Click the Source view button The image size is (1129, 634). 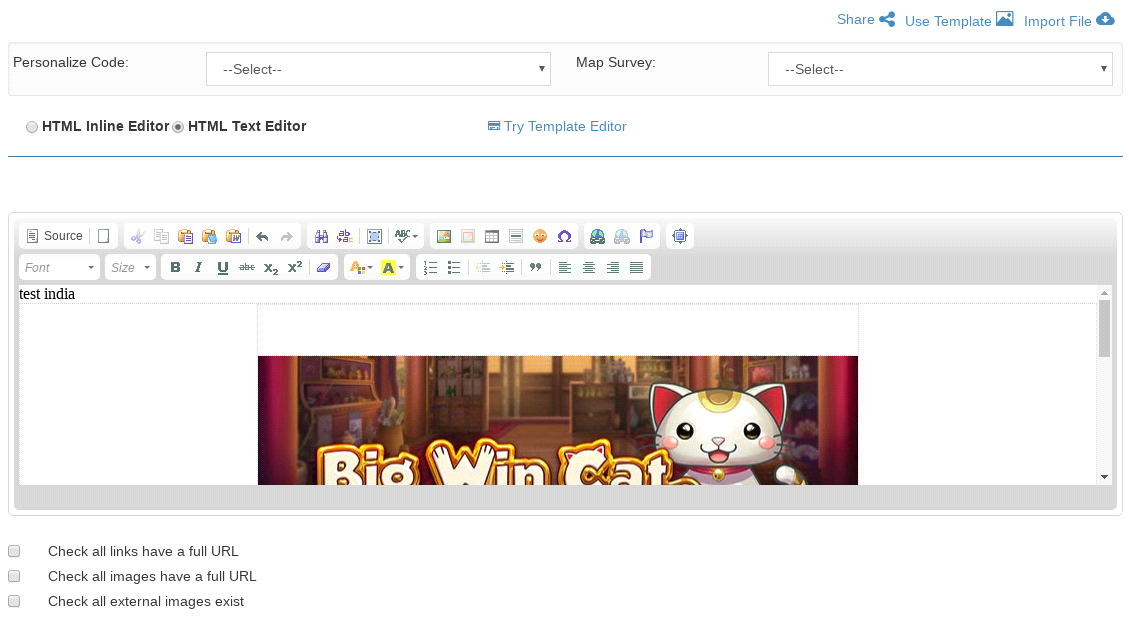(x=55, y=236)
